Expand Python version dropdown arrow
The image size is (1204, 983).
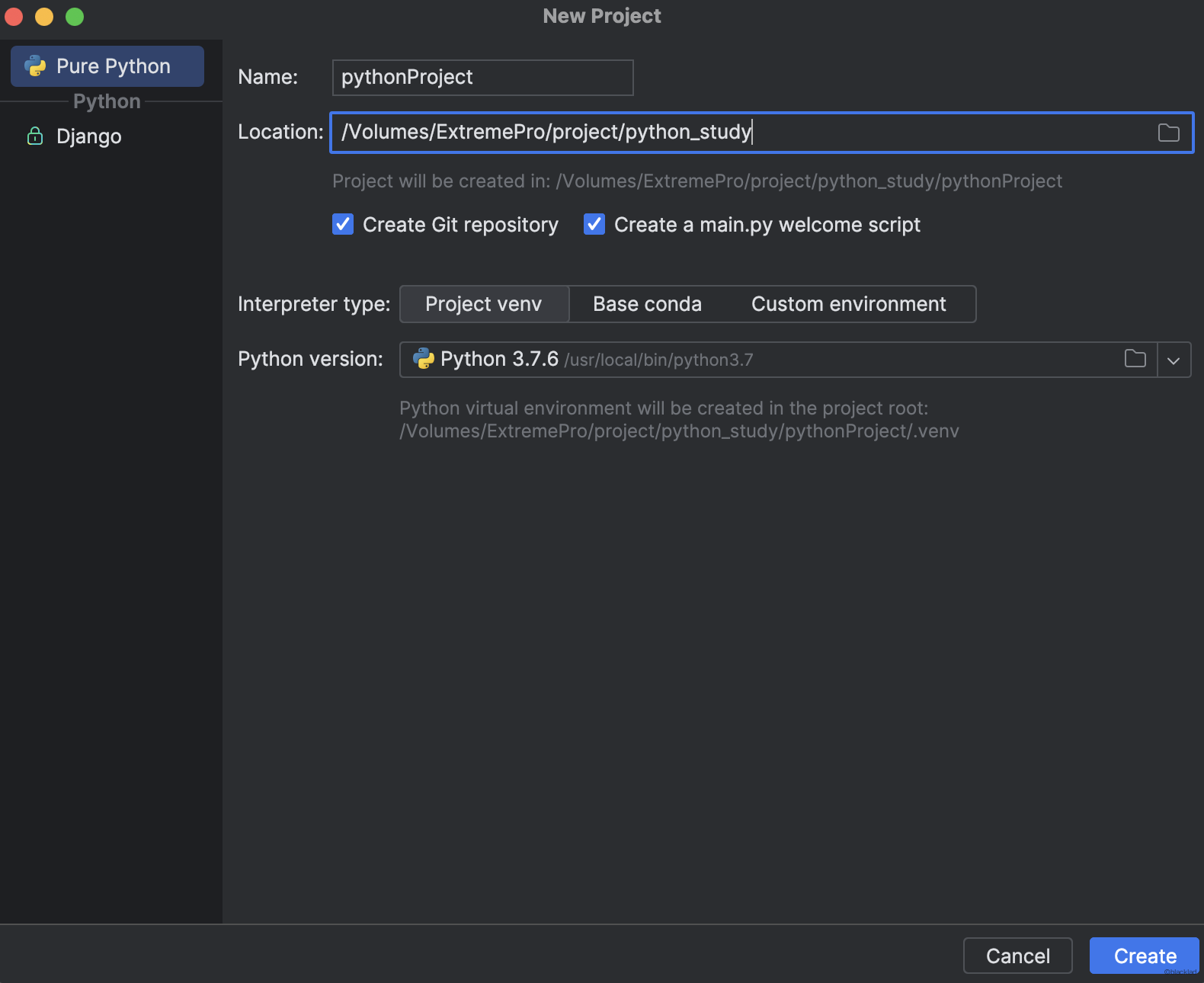1174,360
